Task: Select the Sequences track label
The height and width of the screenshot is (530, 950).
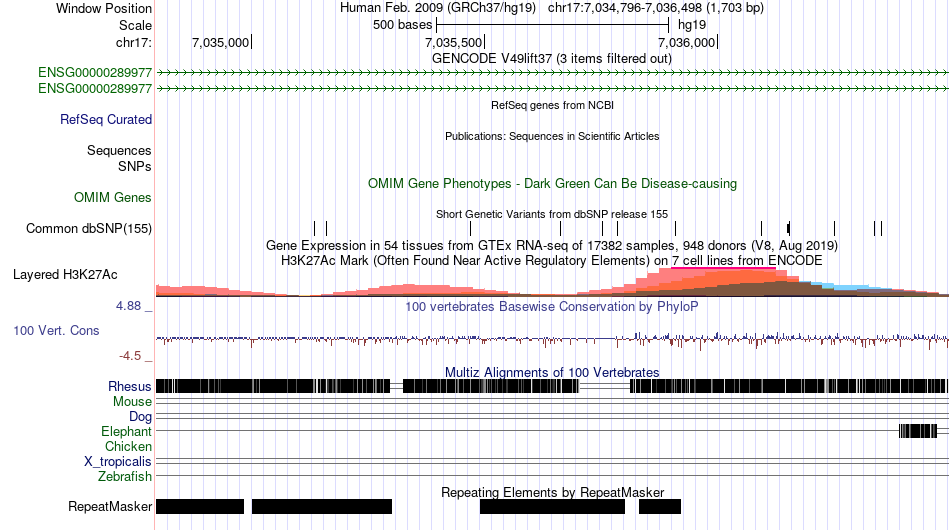Action: click(x=119, y=150)
